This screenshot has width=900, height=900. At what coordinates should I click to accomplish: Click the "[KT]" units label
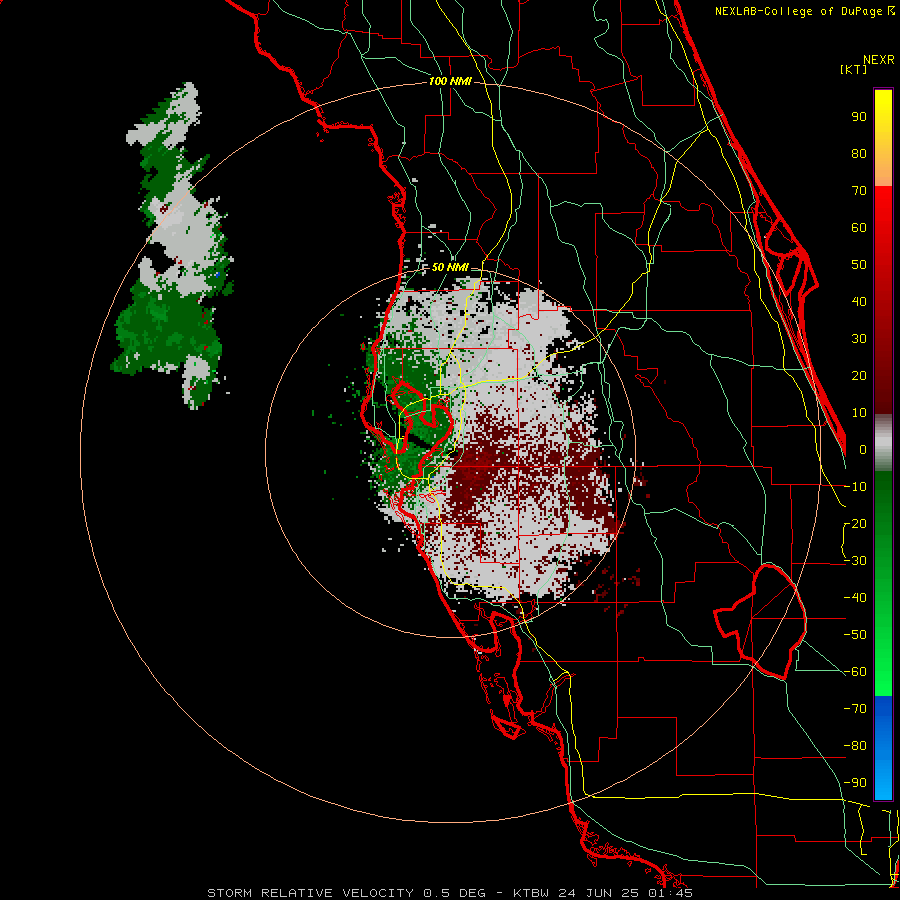click(853, 69)
